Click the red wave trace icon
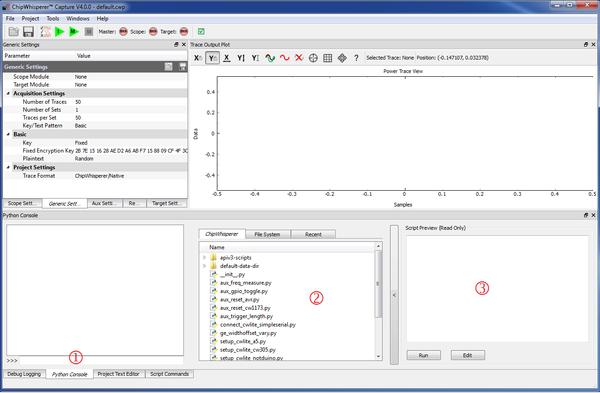Viewport: 600px width, 393px height. (284, 58)
